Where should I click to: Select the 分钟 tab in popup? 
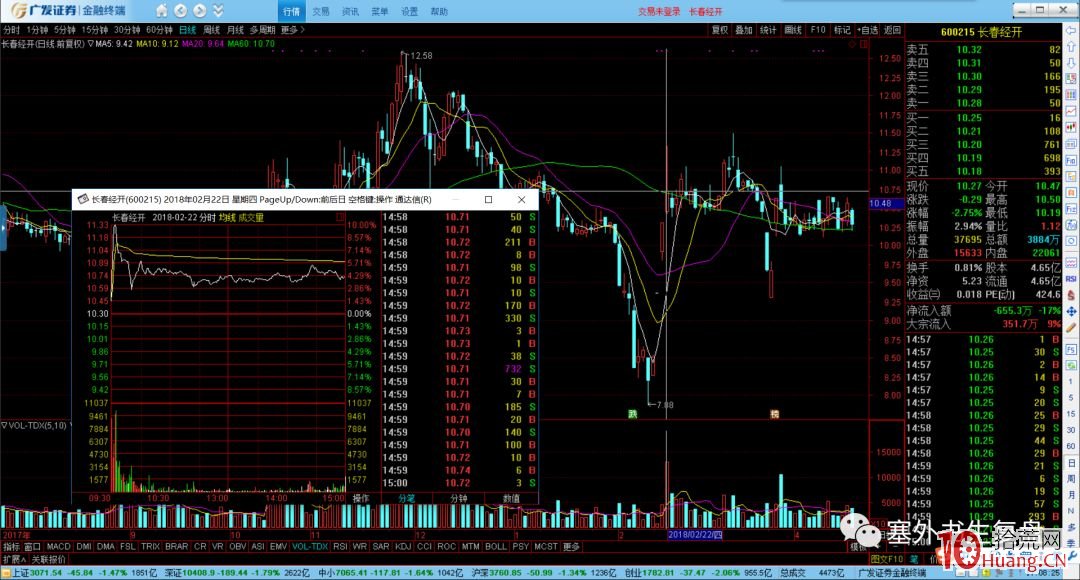pyautogui.click(x=458, y=498)
